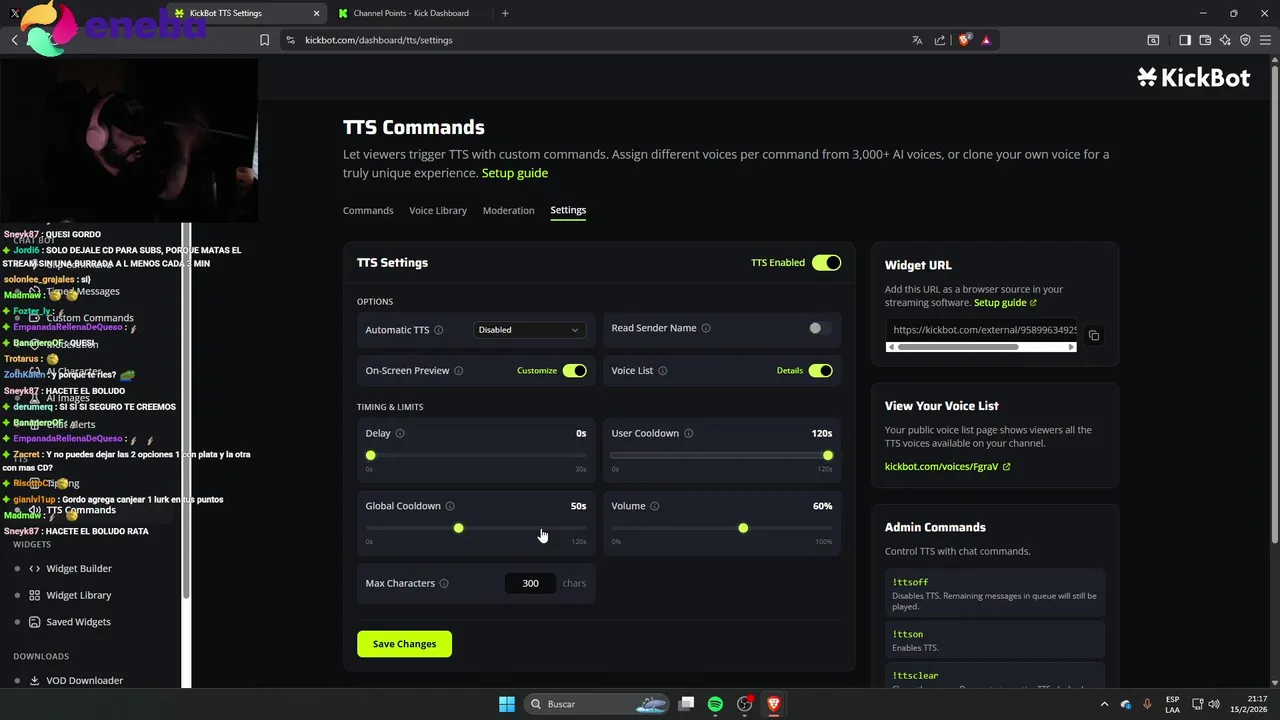Enable the Read Sender Name switch
The image size is (1280, 720).
point(820,328)
